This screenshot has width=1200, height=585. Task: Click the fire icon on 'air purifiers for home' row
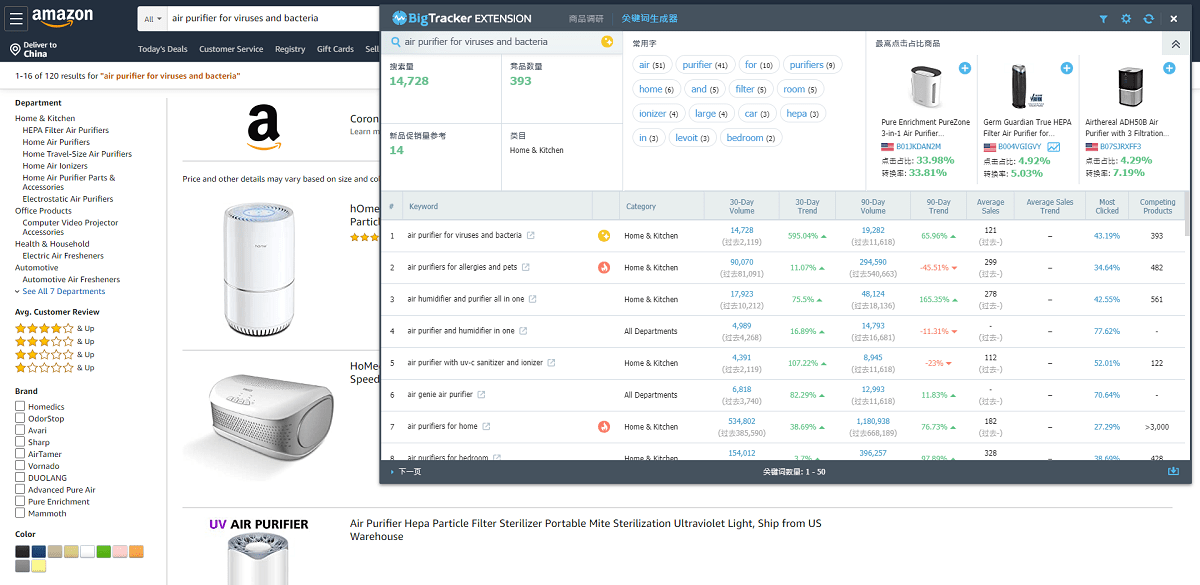pos(604,427)
